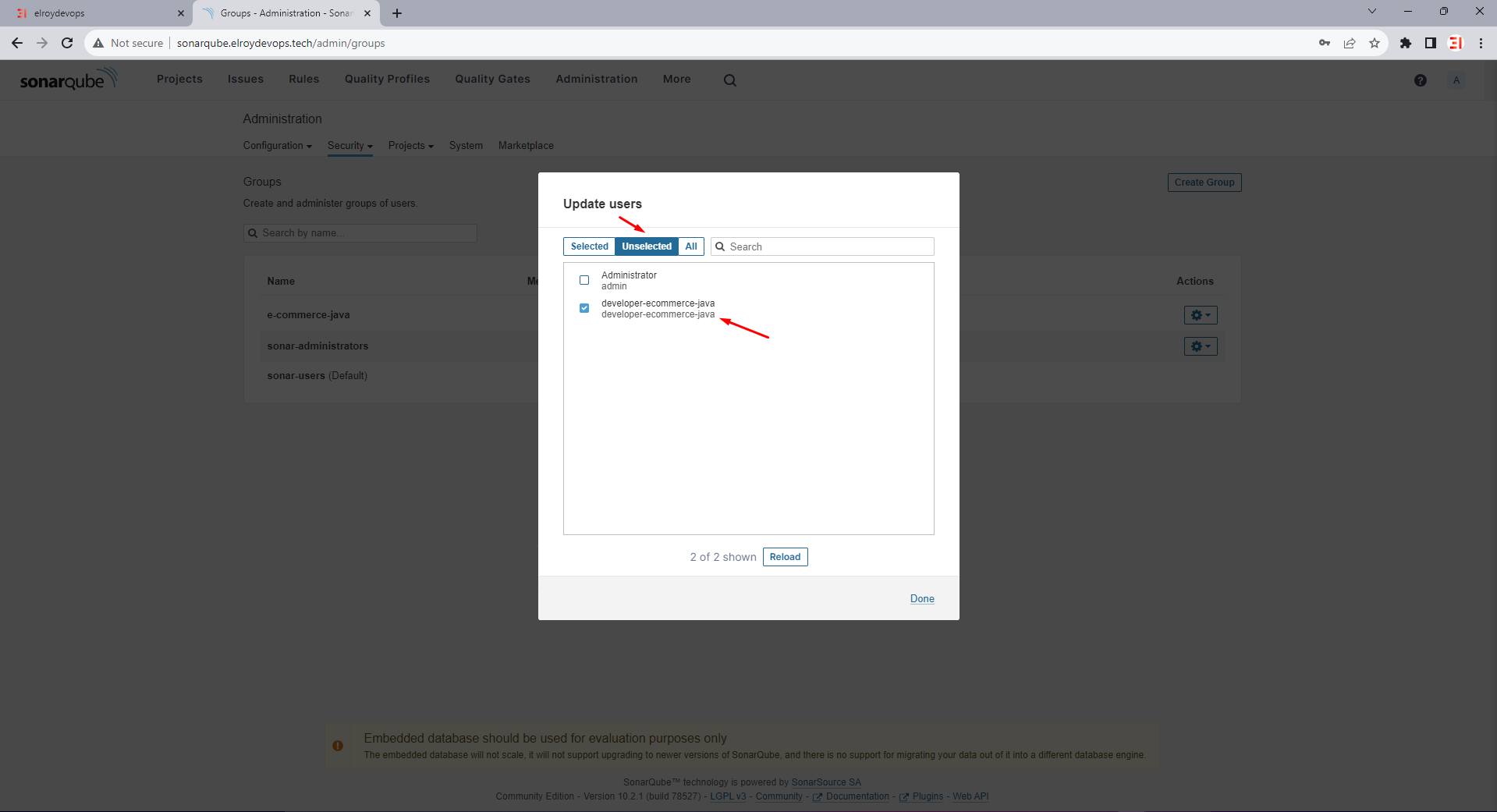Bookmark the page with the star icon
Image resolution: width=1497 pixels, height=812 pixels.
point(1375,43)
